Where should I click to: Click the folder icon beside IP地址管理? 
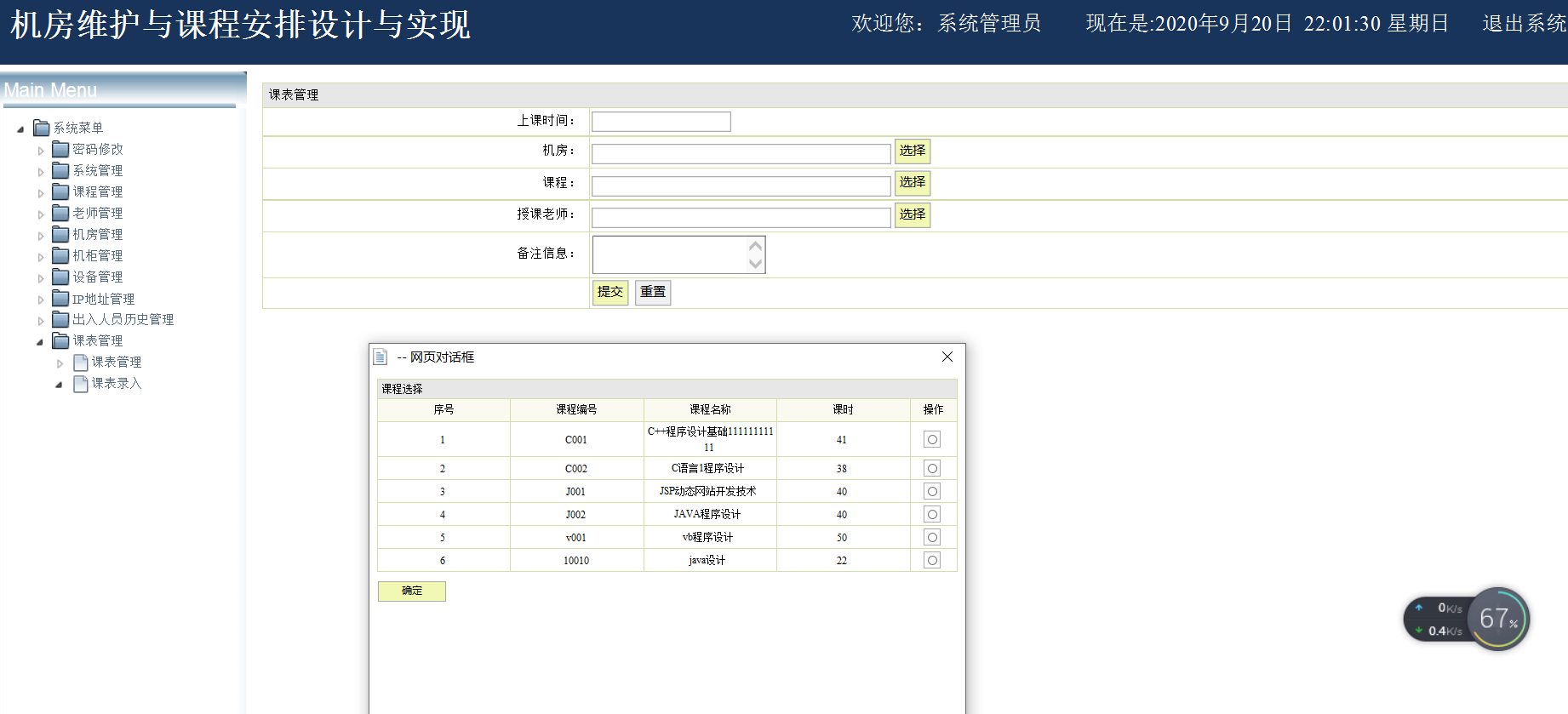click(x=60, y=299)
